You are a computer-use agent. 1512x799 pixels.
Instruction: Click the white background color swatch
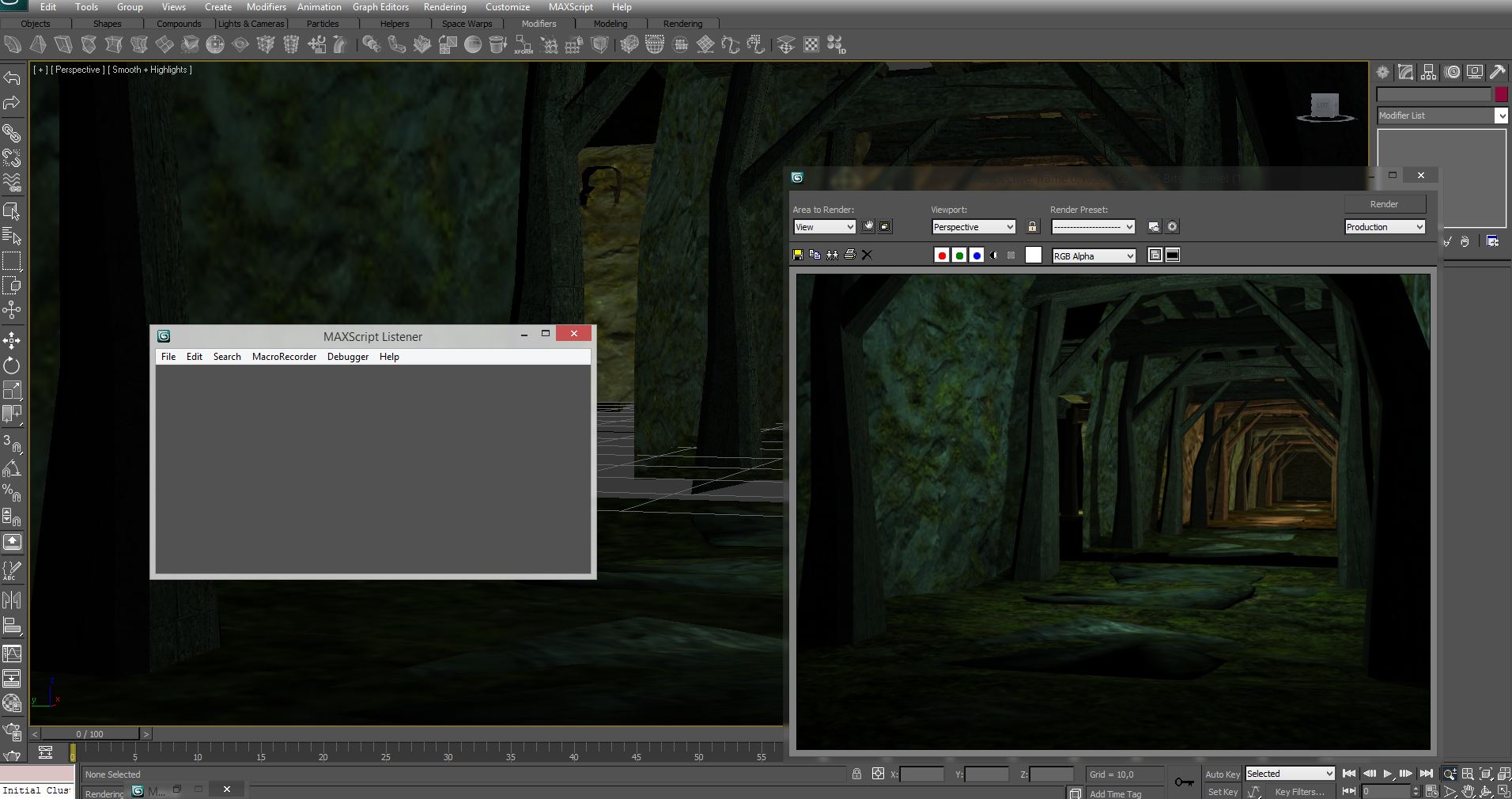pyautogui.click(x=1034, y=255)
